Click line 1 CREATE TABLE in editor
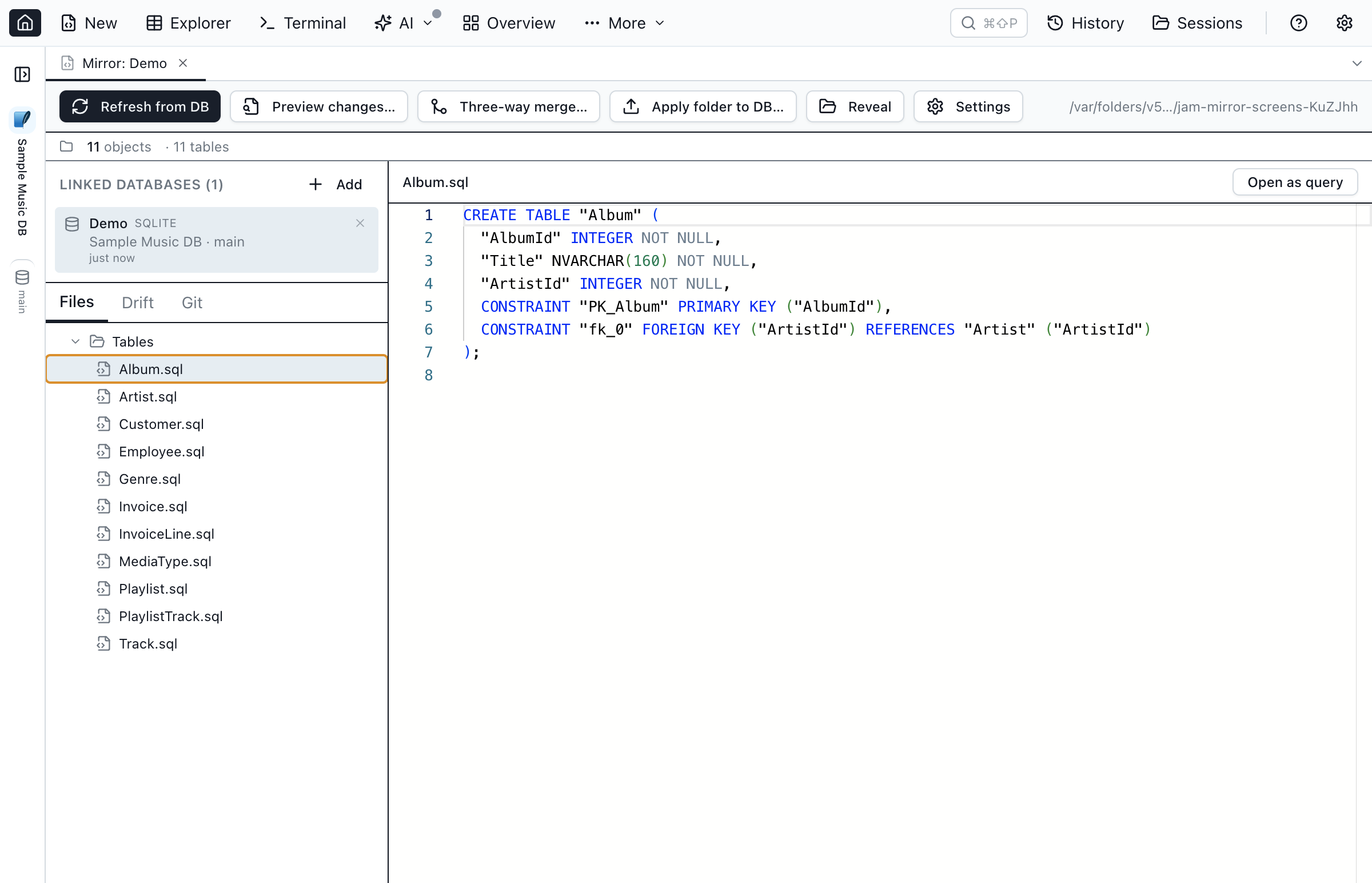 (x=560, y=215)
